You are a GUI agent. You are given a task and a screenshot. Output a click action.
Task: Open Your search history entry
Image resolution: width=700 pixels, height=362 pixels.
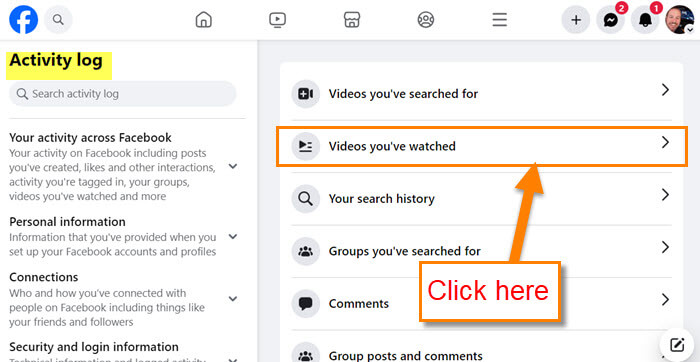pyautogui.click(x=481, y=199)
